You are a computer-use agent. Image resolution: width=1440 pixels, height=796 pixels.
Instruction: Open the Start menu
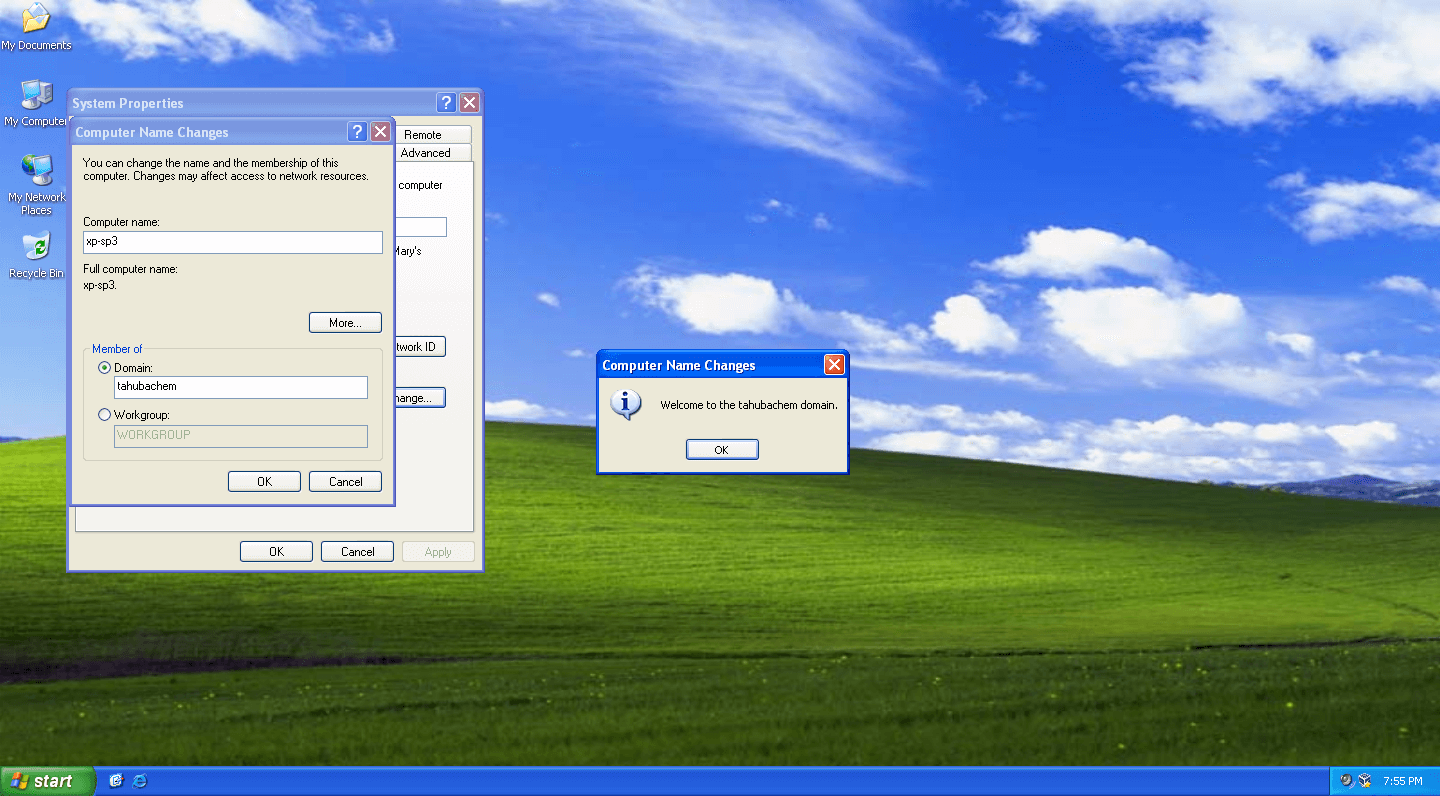pos(47,781)
